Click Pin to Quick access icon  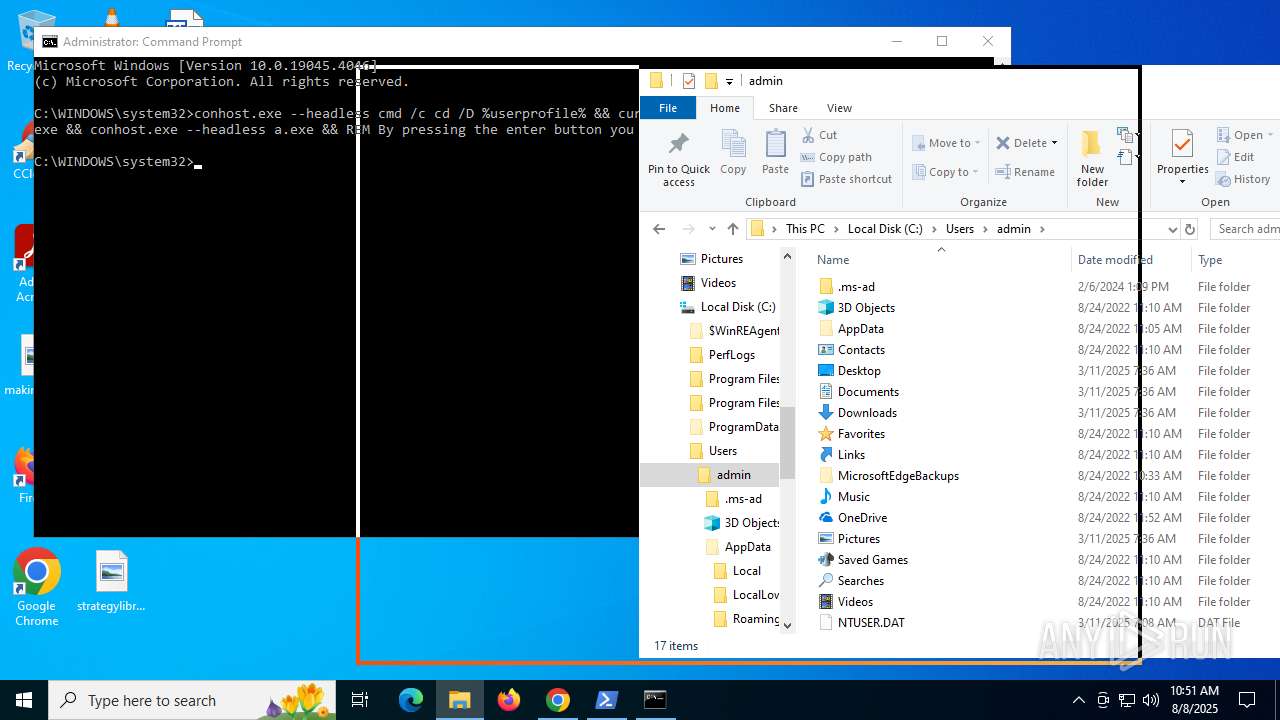679,159
